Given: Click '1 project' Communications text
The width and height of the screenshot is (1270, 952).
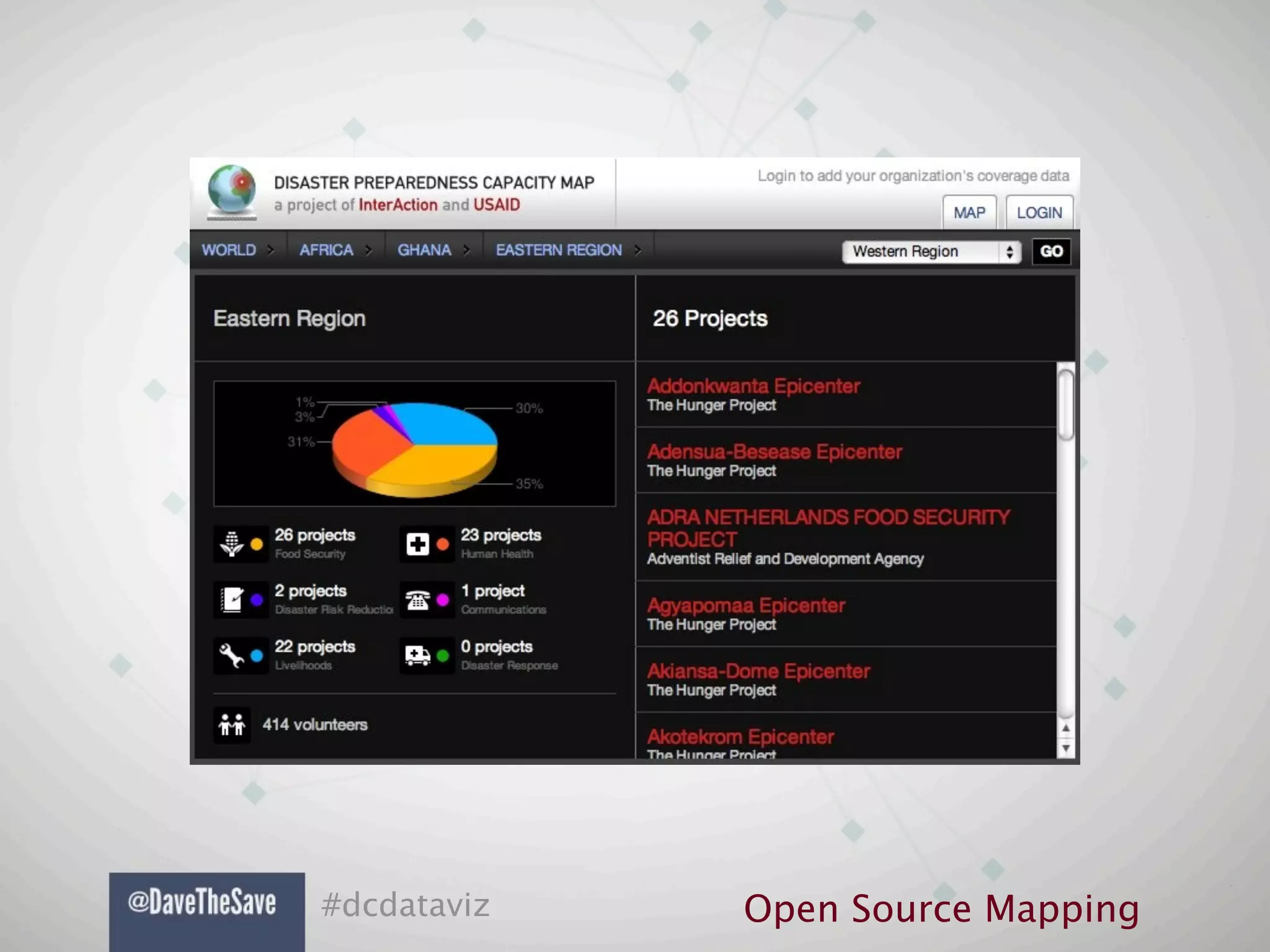Looking at the screenshot, I should click(x=493, y=591).
